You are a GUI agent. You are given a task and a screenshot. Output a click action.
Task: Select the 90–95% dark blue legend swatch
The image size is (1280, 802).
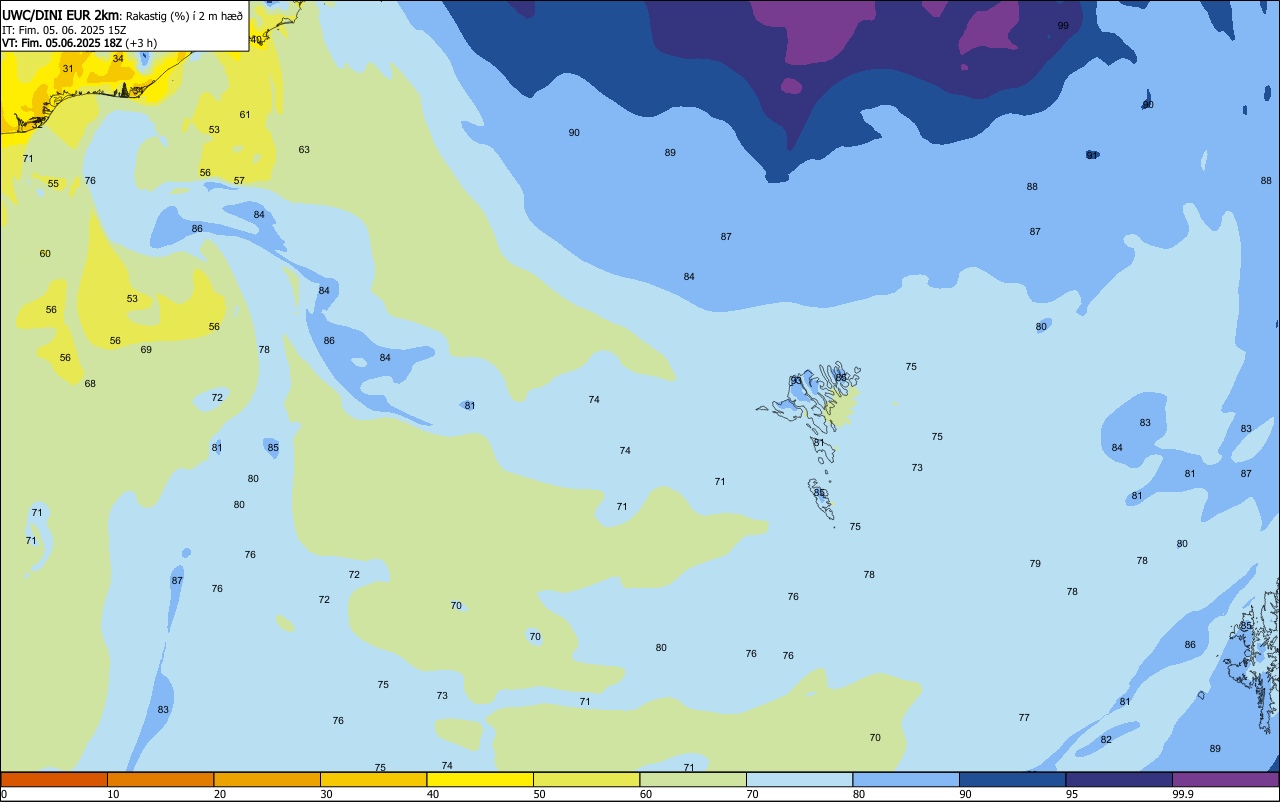[1012, 779]
